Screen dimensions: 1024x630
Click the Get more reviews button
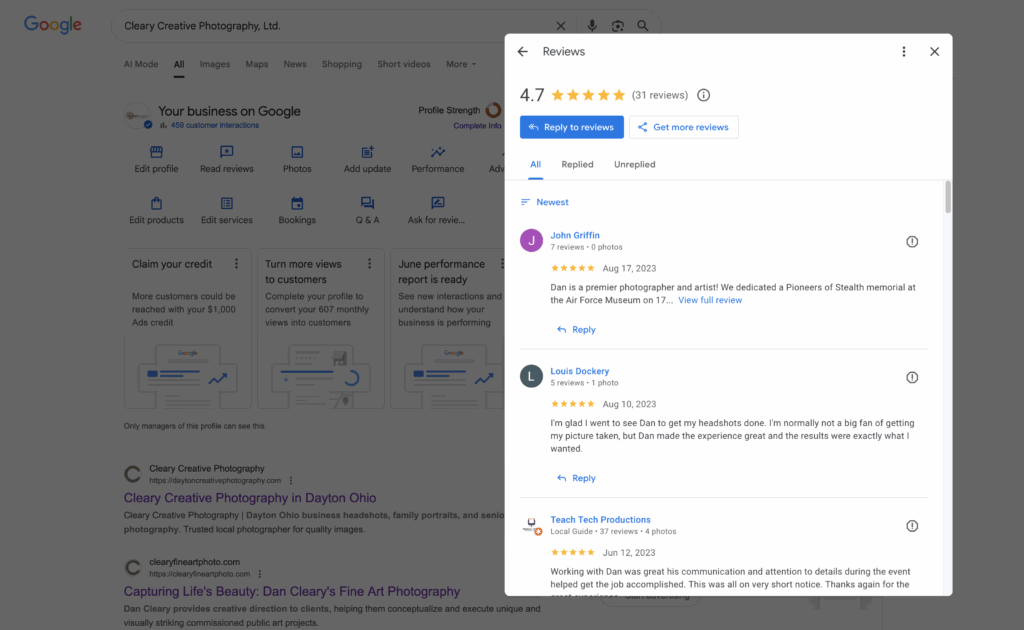683,127
